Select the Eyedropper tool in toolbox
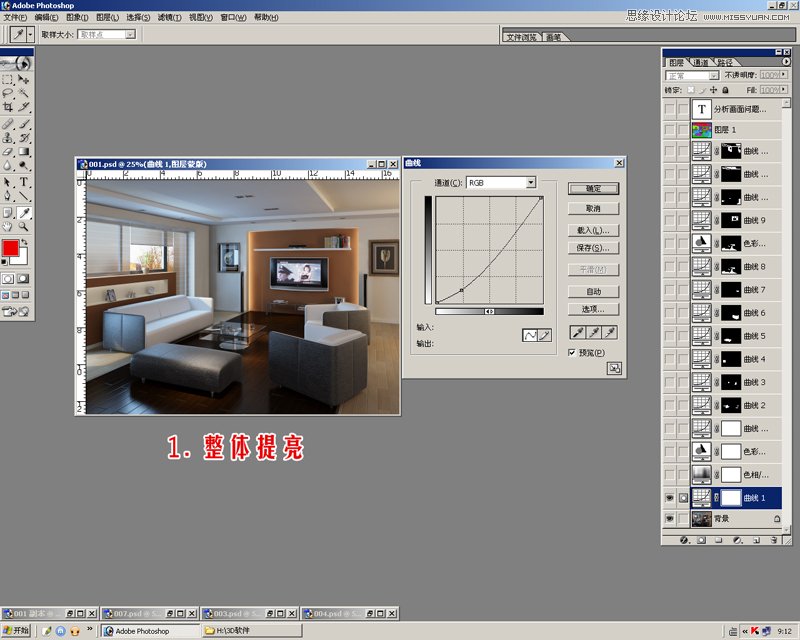This screenshot has width=800, height=640. (23, 212)
